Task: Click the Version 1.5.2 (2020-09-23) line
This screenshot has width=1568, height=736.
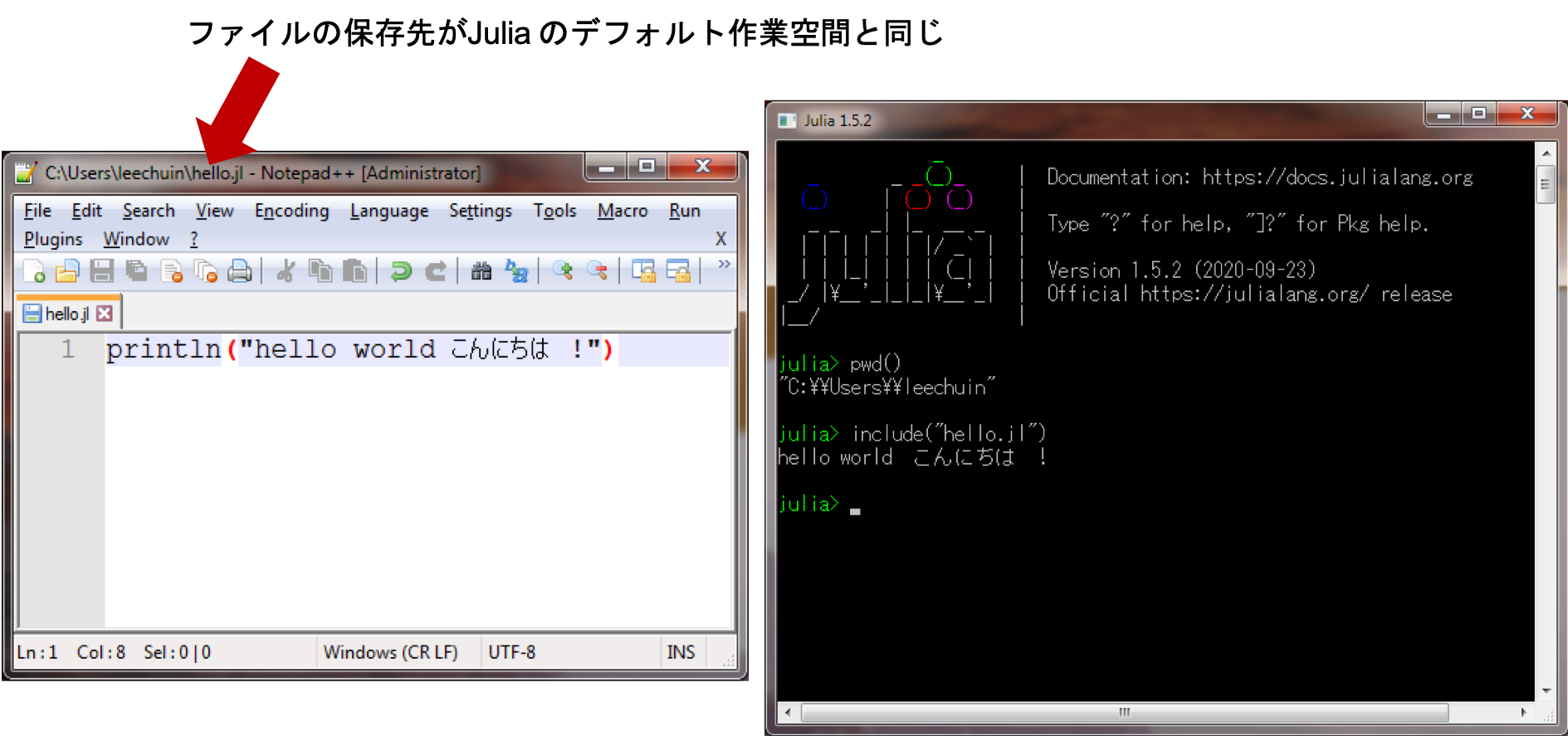Action: (x=1181, y=270)
